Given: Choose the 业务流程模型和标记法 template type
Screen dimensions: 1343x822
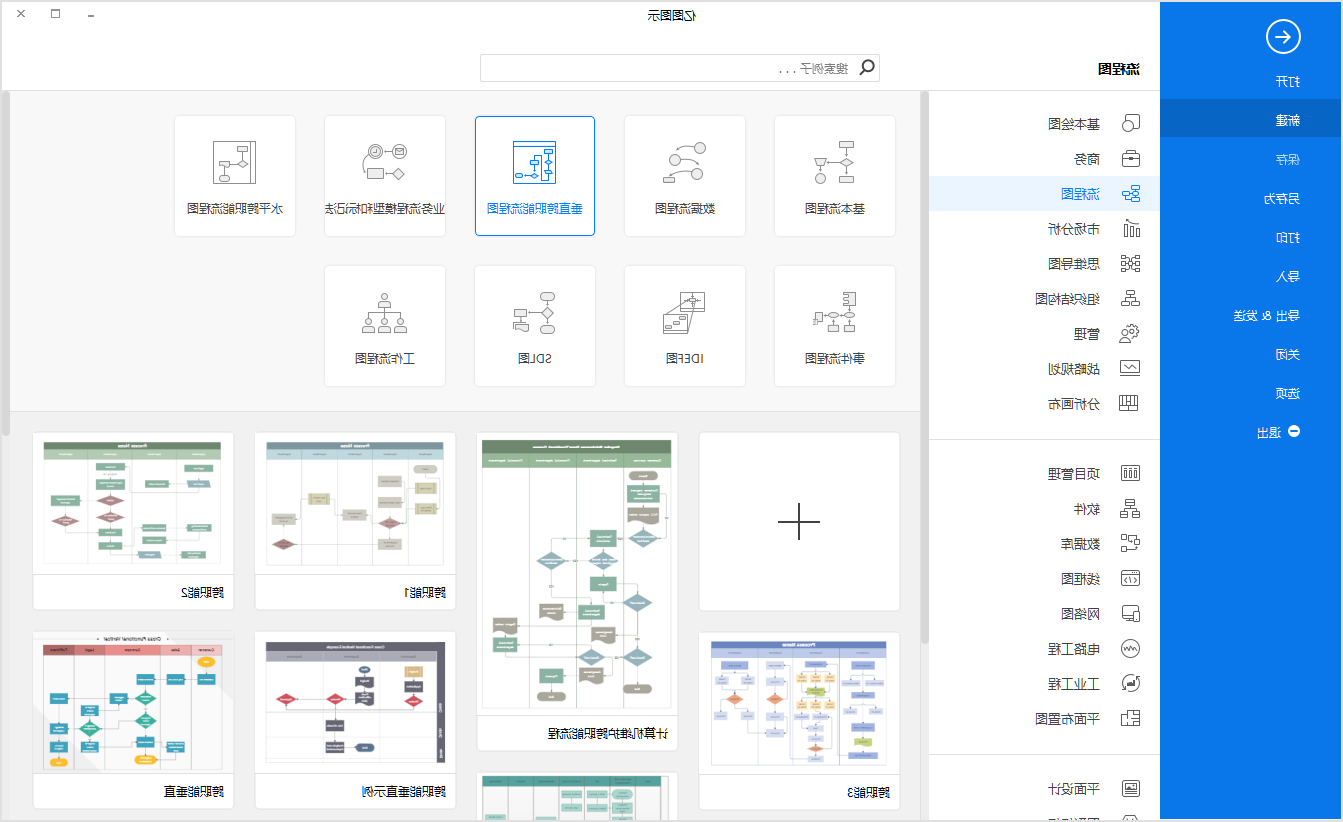Looking at the screenshot, I should click(385, 176).
